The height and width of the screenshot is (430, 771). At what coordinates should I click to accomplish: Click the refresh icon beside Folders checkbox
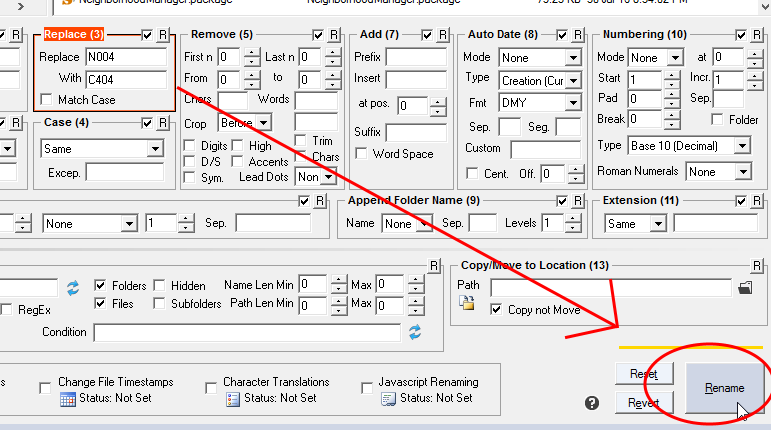[x=73, y=288]
